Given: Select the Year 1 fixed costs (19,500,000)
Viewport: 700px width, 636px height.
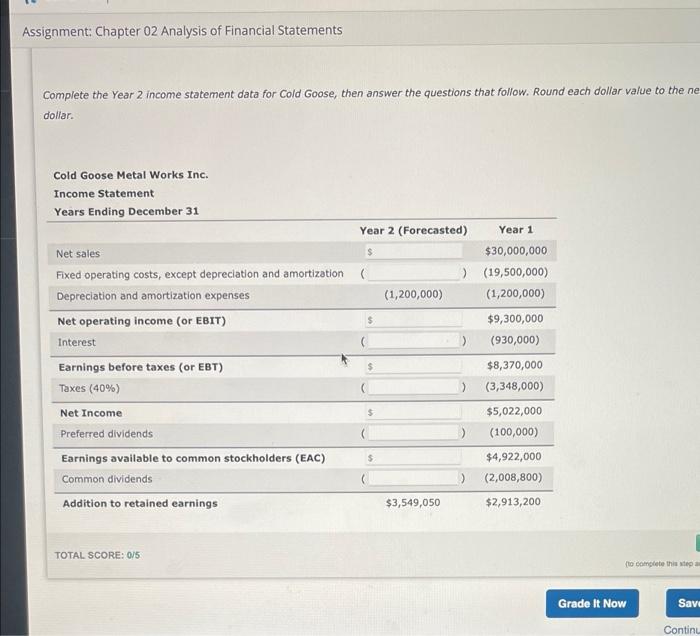Looking at the screenshot, I should coord(516,272).
